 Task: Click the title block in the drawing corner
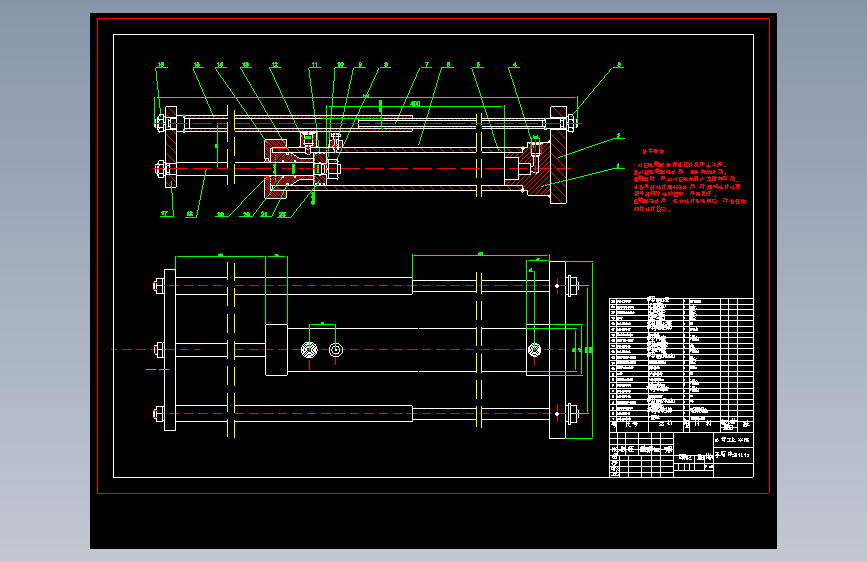681,454
